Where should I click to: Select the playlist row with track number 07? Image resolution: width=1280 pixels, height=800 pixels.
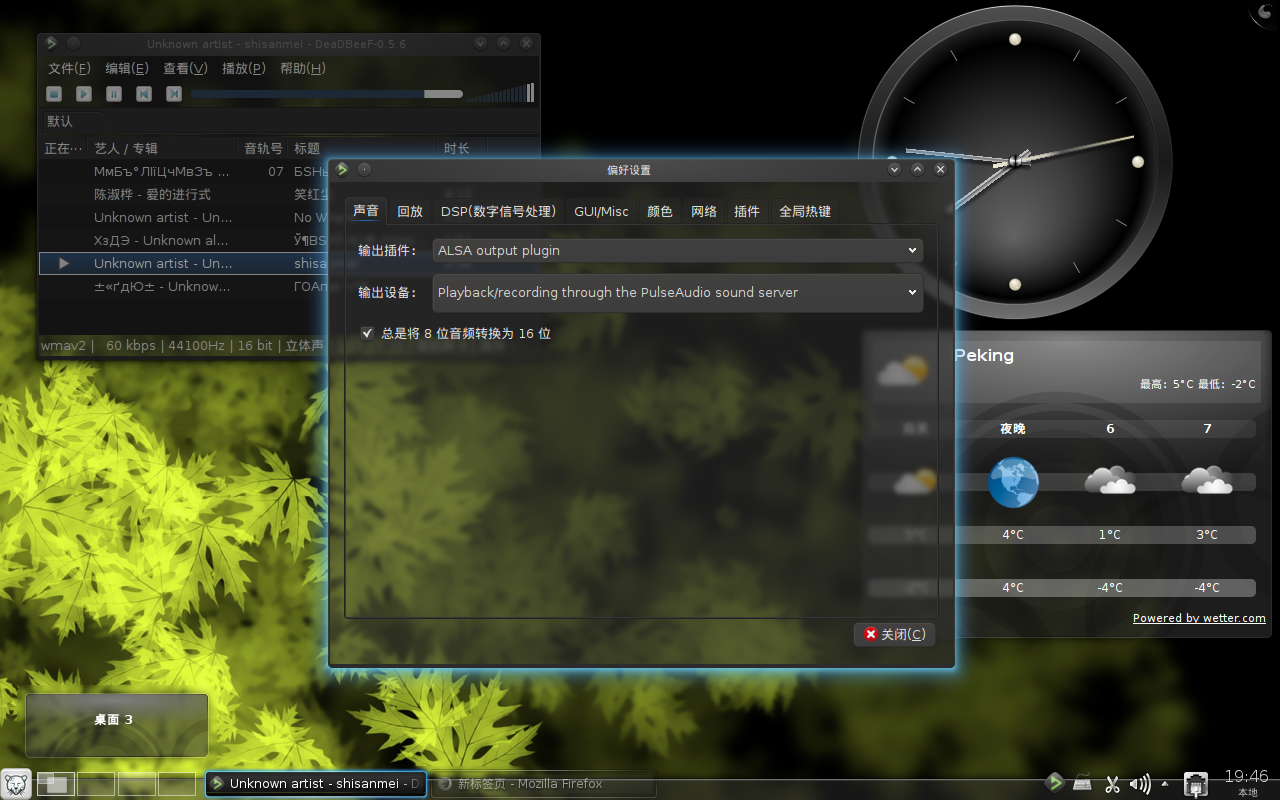184,172
